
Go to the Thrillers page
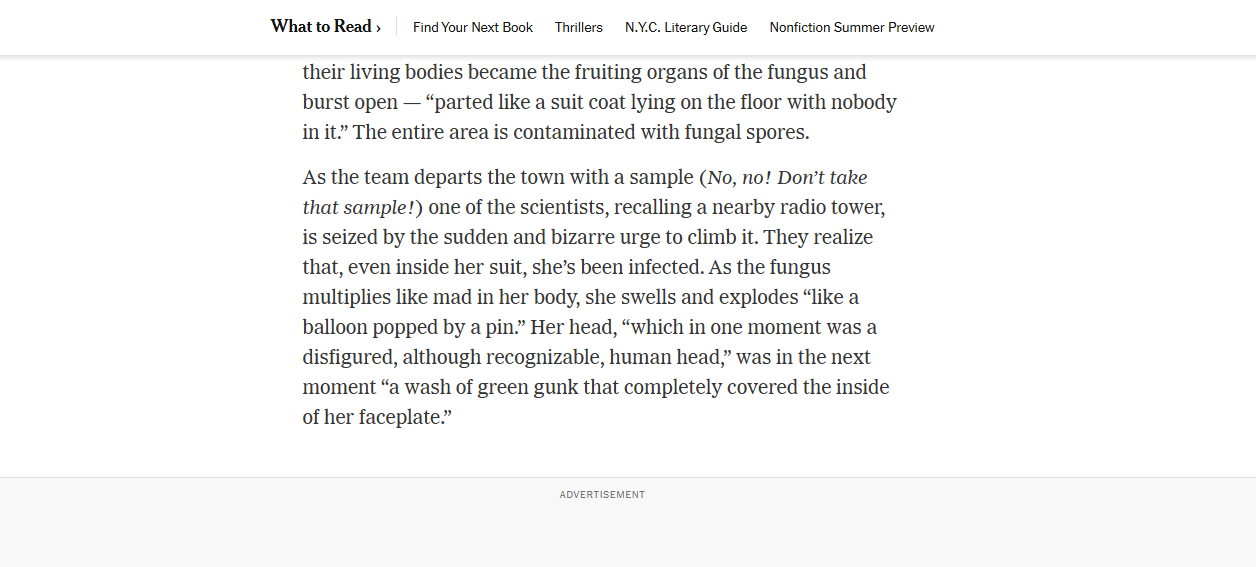click(579, 28)
